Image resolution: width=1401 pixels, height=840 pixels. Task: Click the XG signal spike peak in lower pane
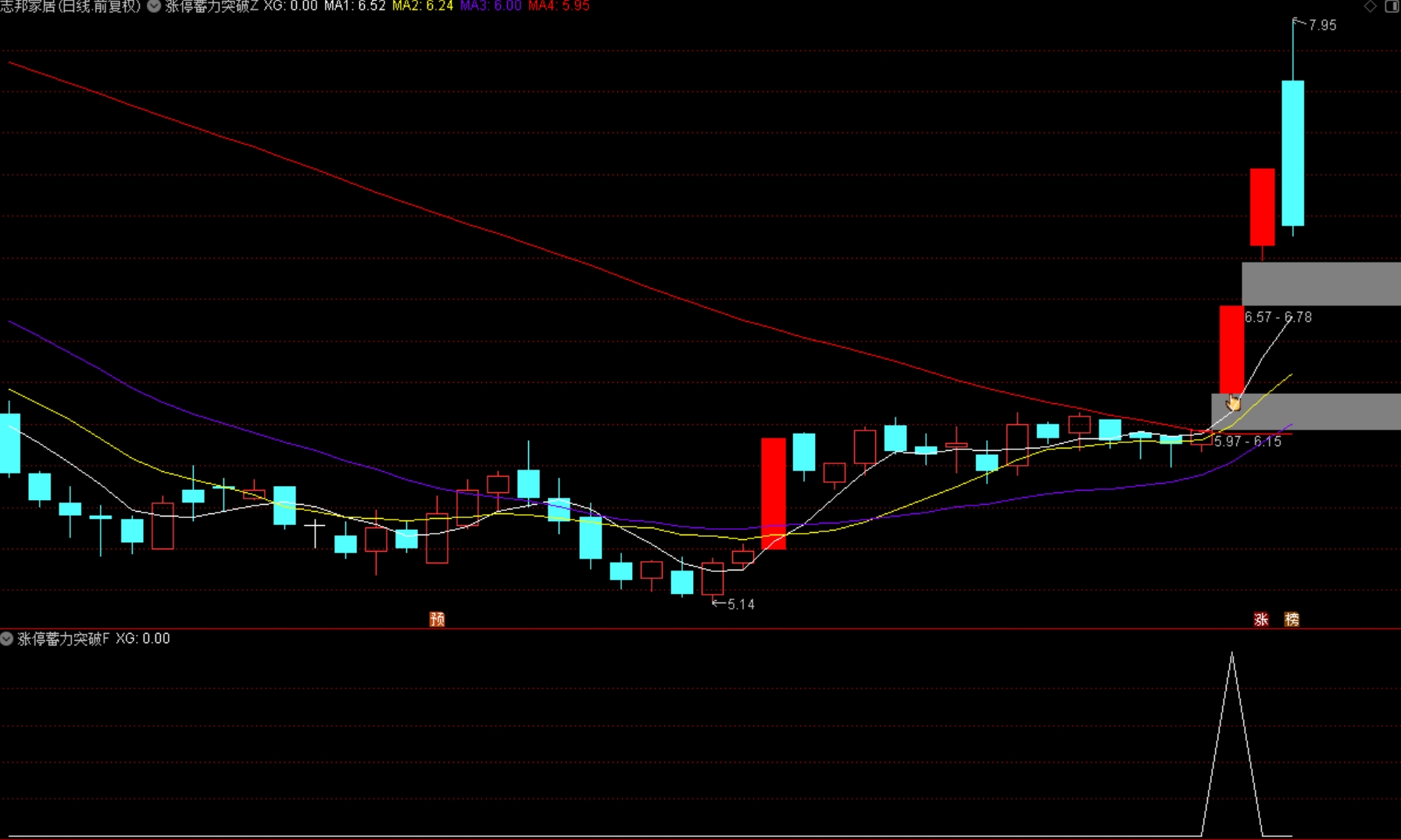1232,655
